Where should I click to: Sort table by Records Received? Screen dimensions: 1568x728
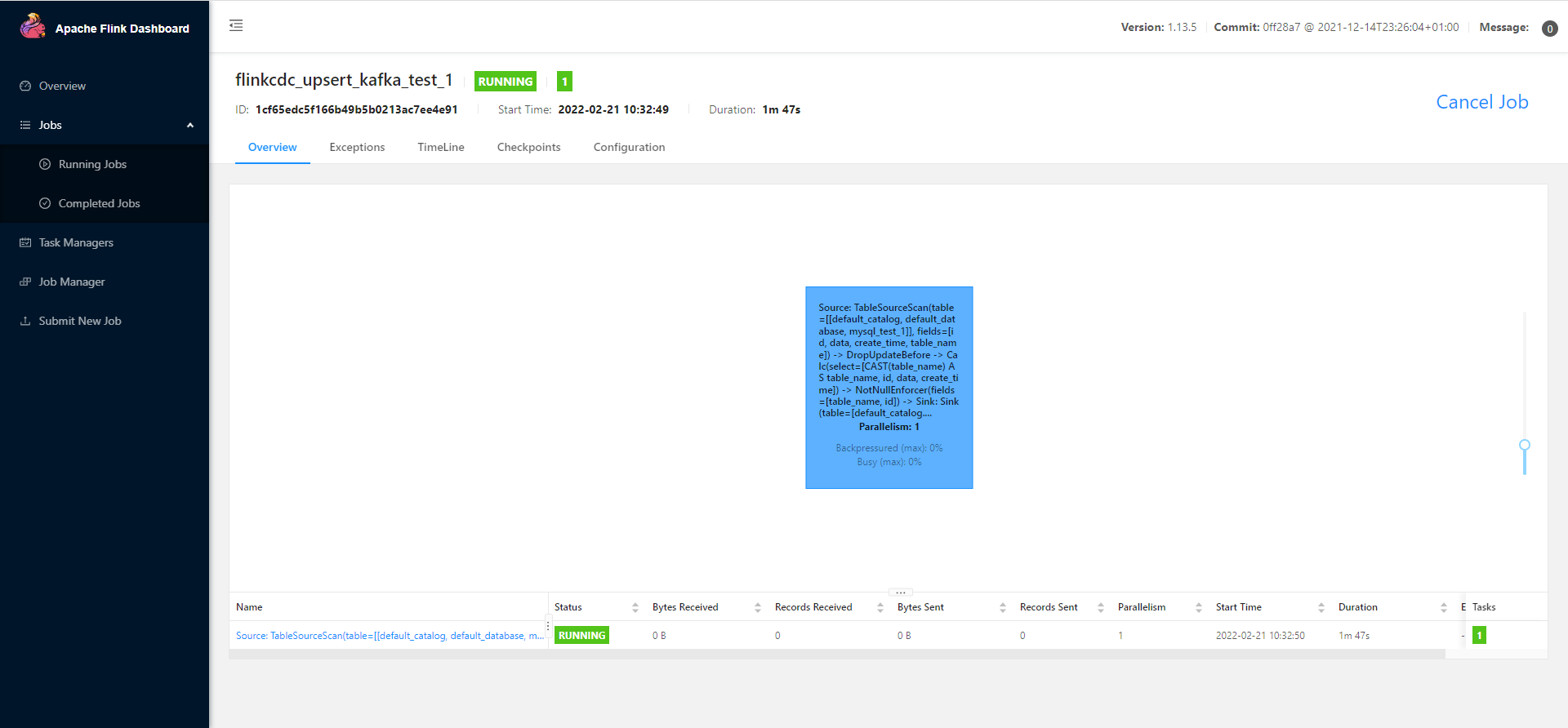880,607
